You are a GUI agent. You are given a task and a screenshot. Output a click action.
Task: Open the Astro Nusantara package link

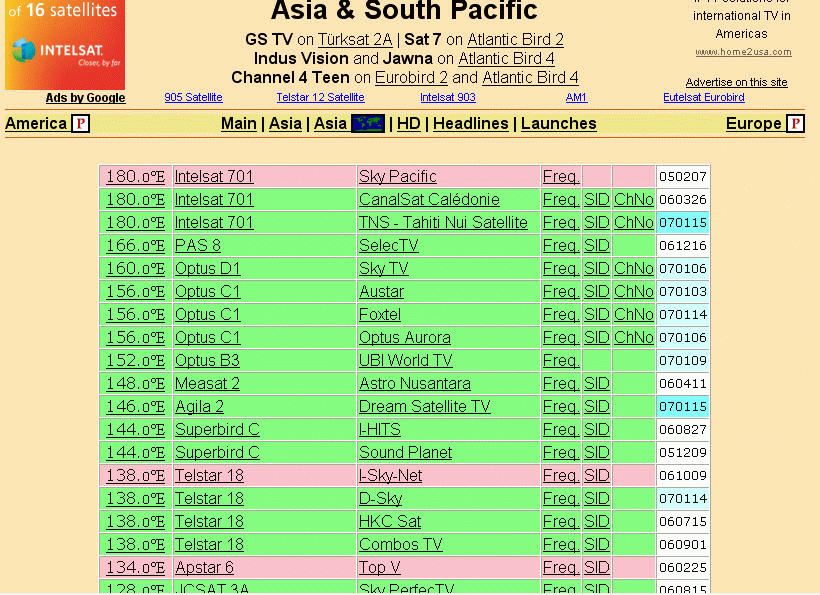pyautogui.click(x=415, y=384)
